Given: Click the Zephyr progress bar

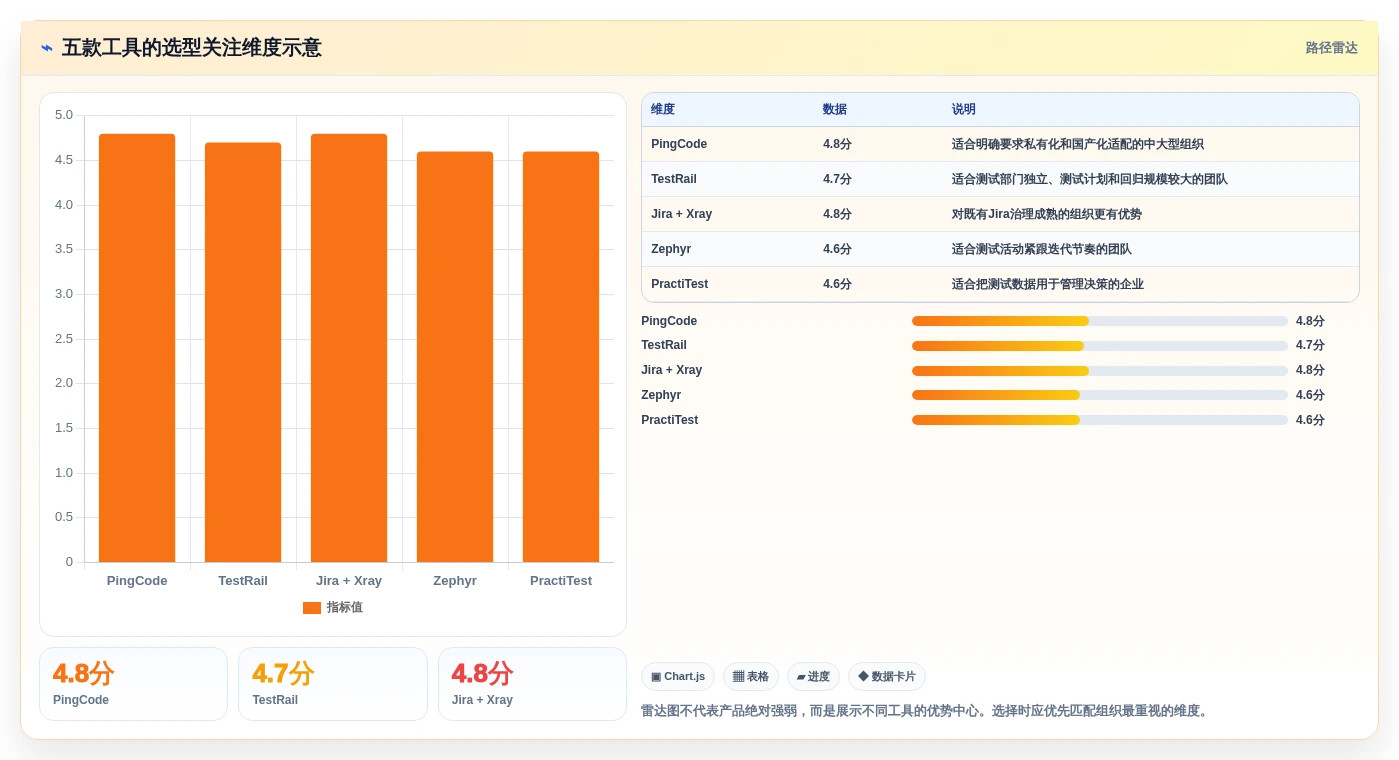Looking at the screenshot, I should pos(1100,395).
